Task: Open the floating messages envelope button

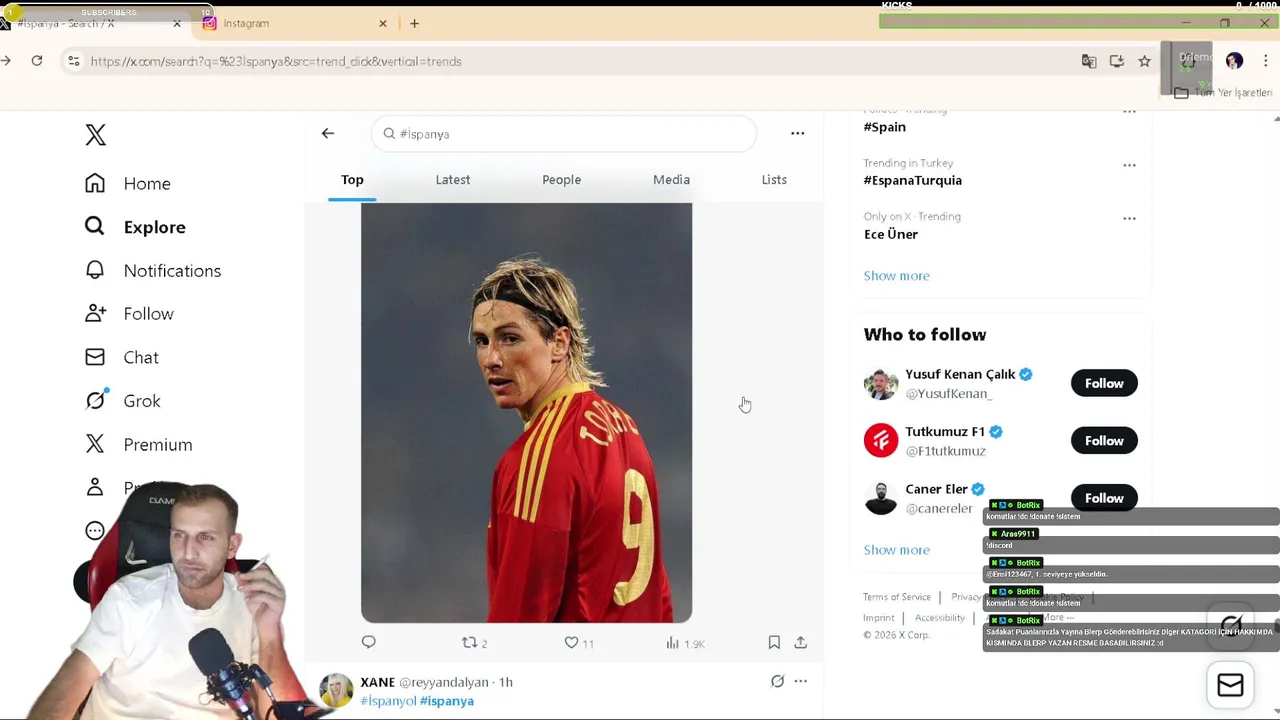Action: pyautogui.click(x=1230, y=685)
